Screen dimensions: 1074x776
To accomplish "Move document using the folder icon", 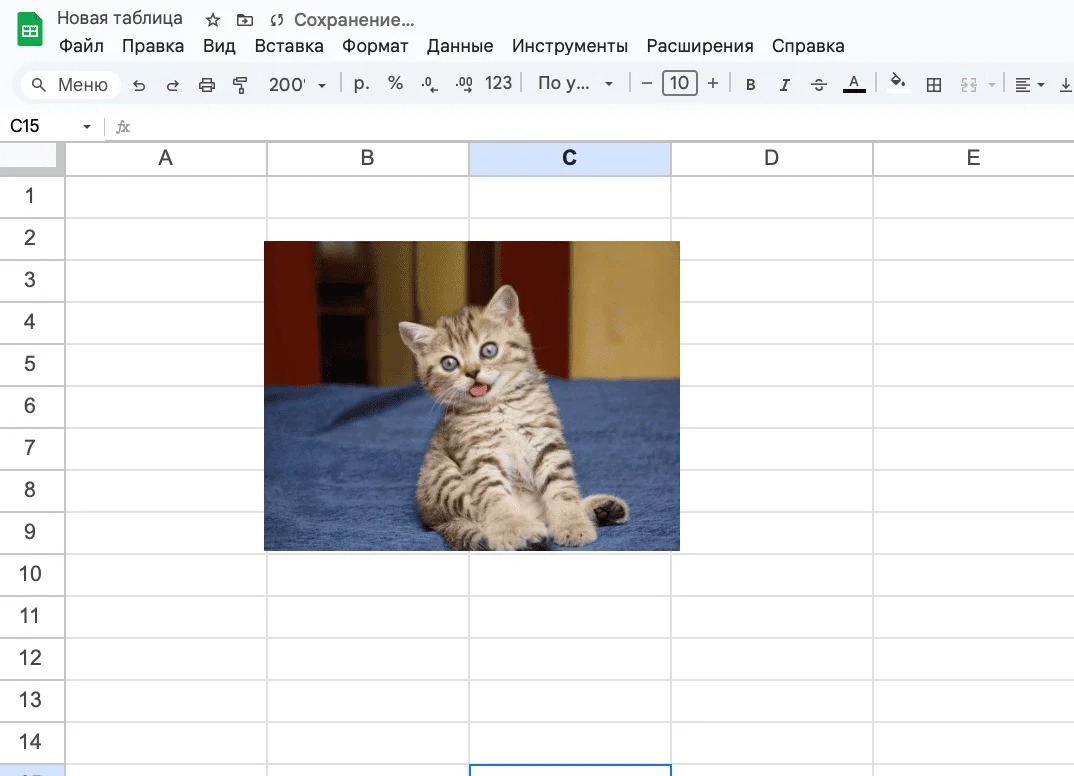I will pyautogui.click(x=245, y=20).
